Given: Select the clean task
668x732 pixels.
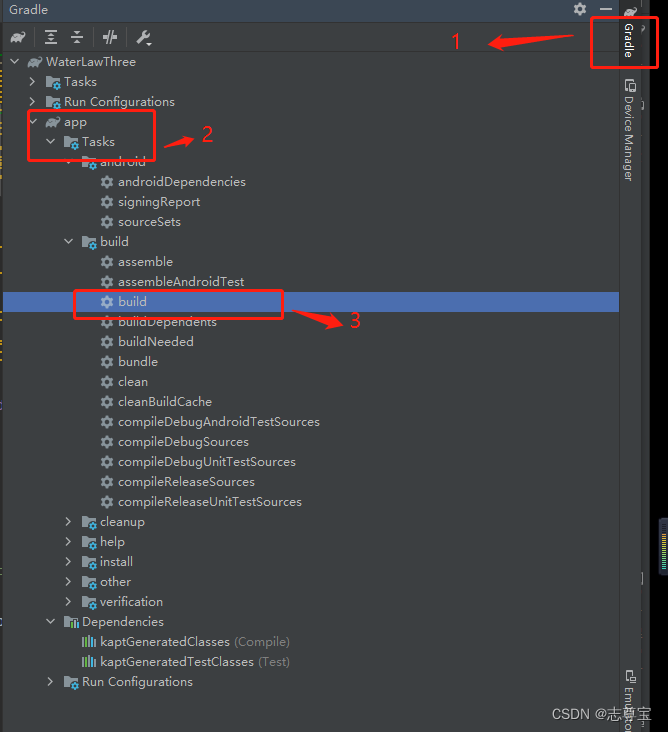Looking at the screenshot, I should [x=133, y=382].
